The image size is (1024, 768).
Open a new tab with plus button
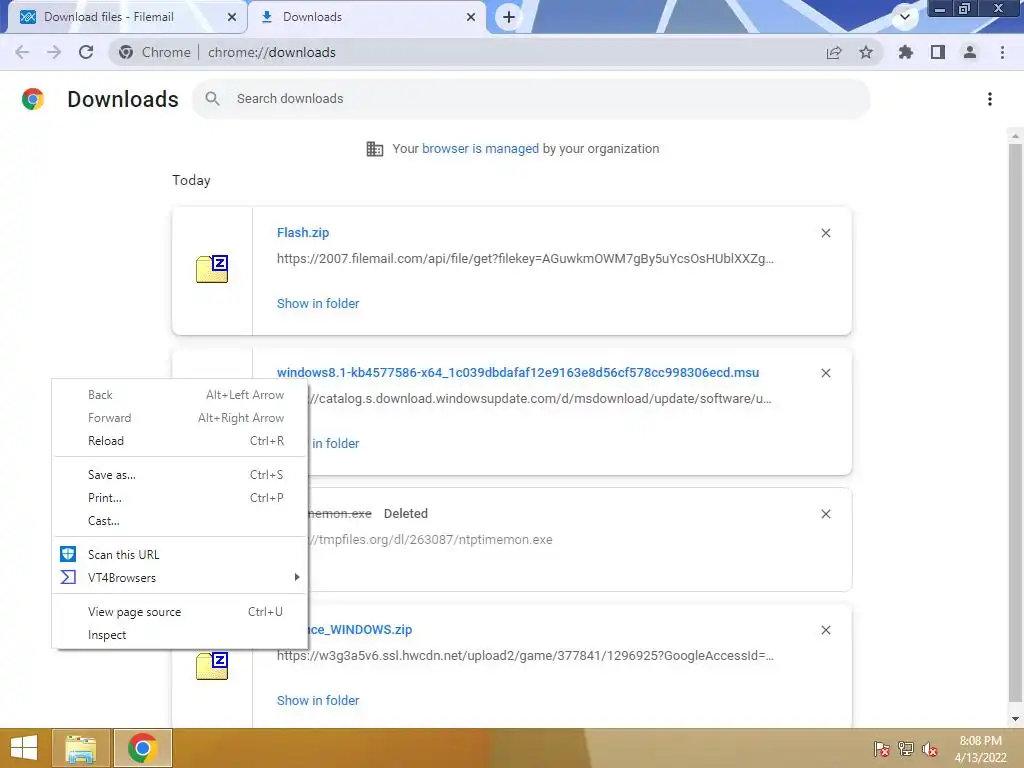pos(509,17)
